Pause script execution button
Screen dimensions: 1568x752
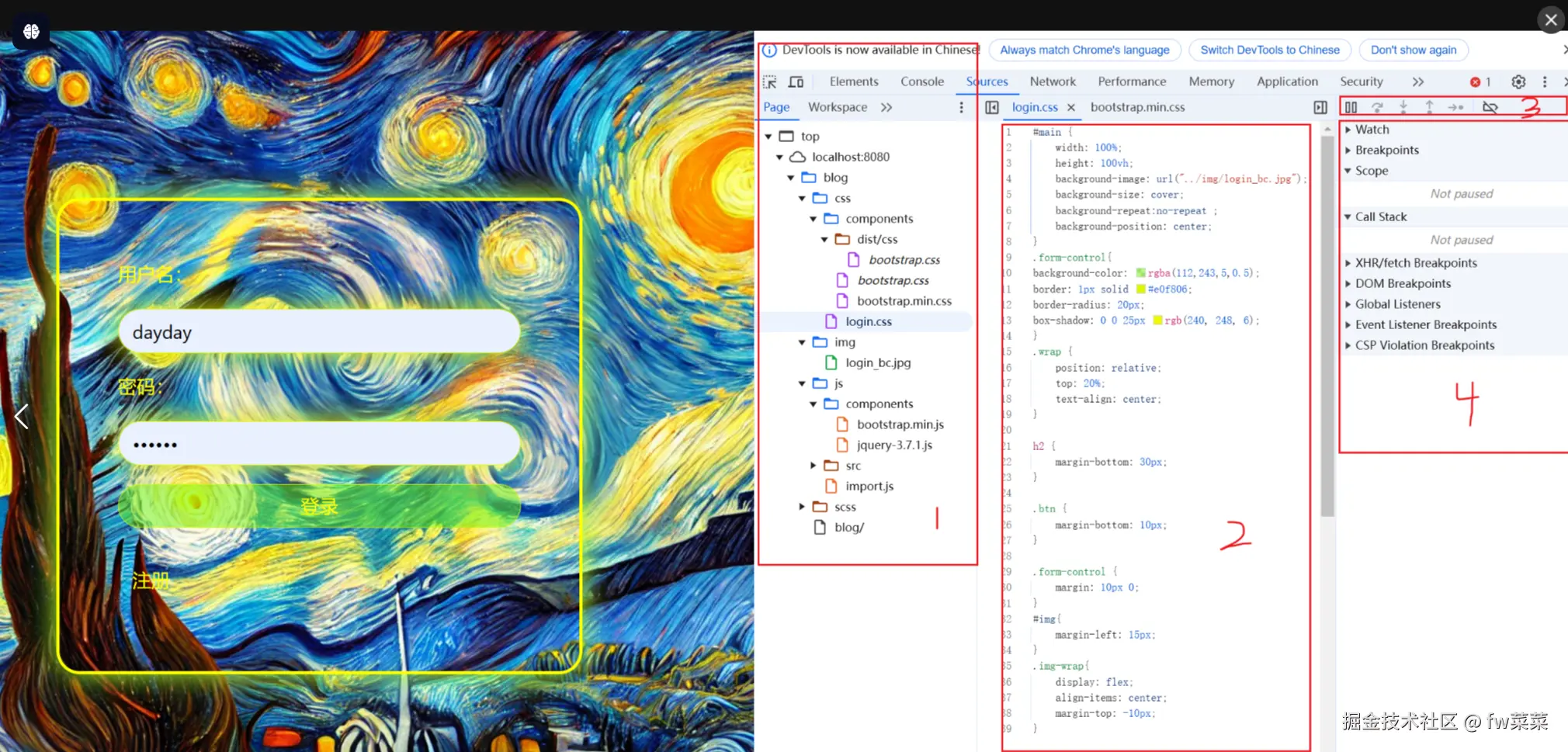(x=1351, y=107)
